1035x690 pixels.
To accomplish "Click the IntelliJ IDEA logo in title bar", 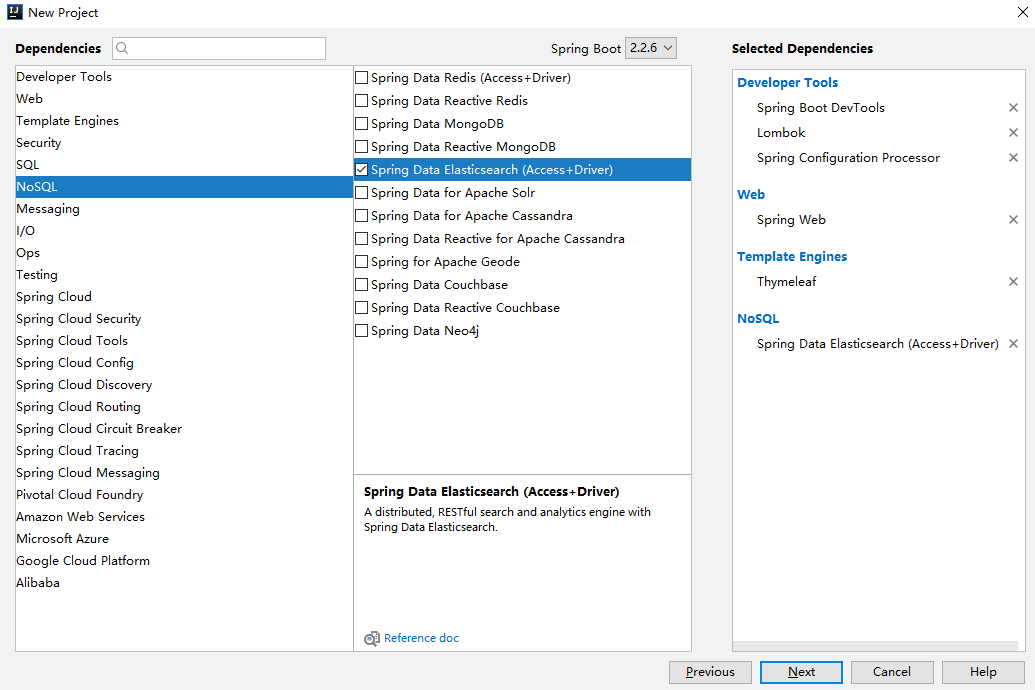I will [15, 12].
